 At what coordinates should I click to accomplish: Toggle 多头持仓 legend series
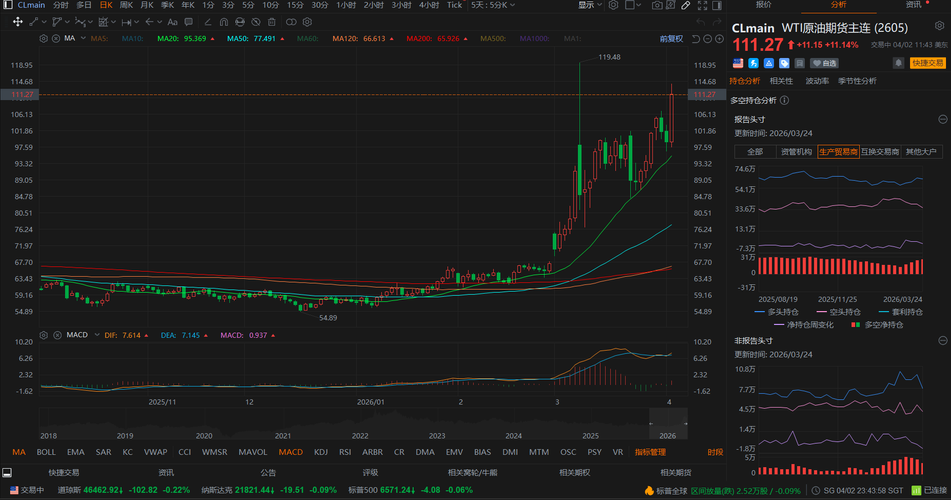pyautogui.click(x=776, y=312)
